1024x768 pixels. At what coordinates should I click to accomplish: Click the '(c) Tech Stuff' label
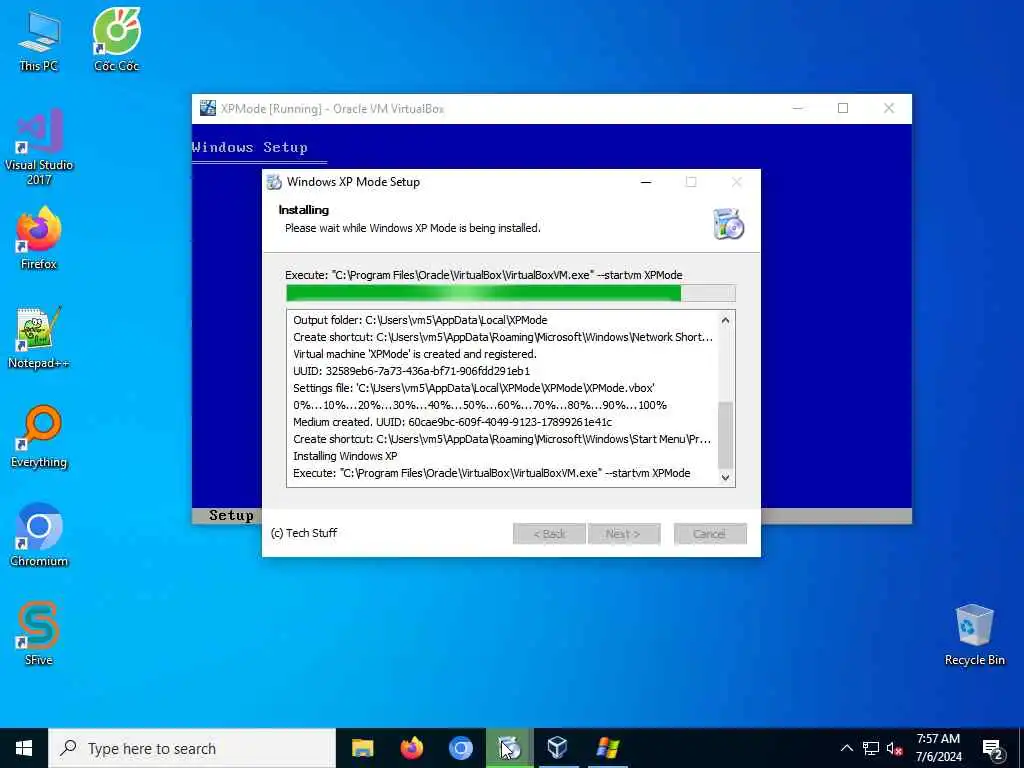click(x=304, y=533)
